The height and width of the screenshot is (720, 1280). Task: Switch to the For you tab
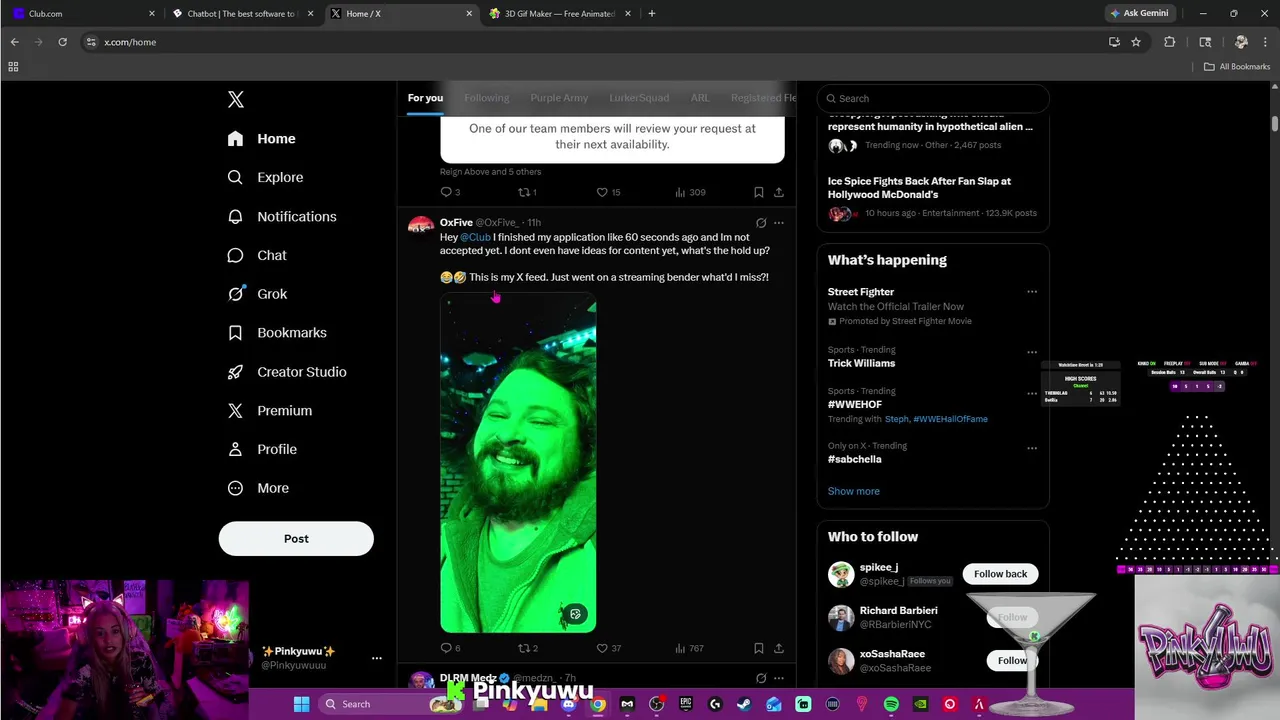pos(425,98)
